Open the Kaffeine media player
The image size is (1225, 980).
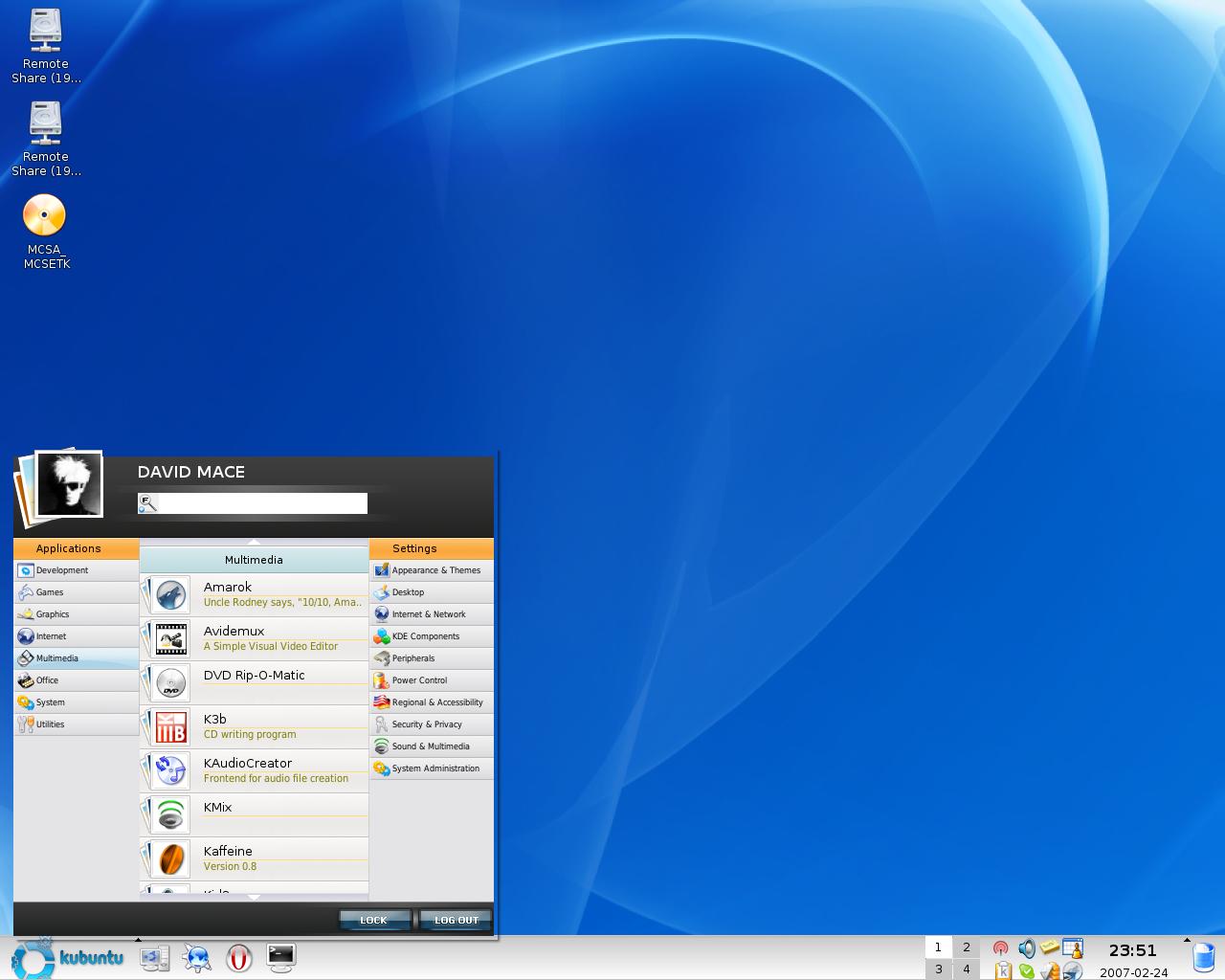click(x=254, y=858)
